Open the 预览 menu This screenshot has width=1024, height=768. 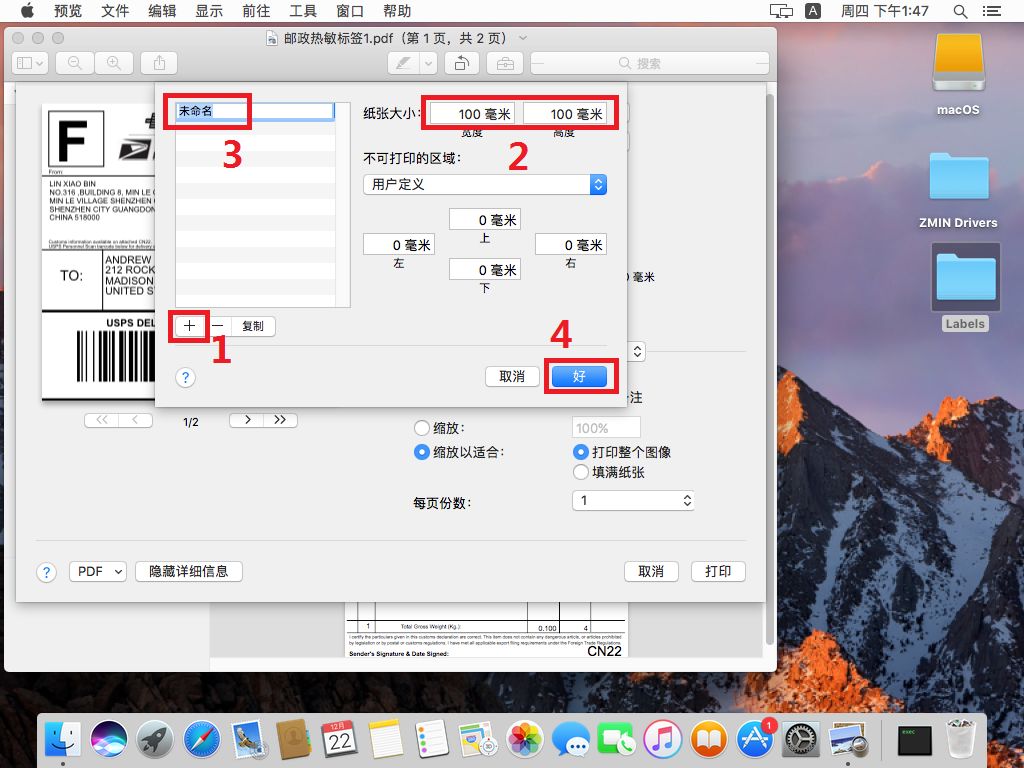click(x=68, y=11)
